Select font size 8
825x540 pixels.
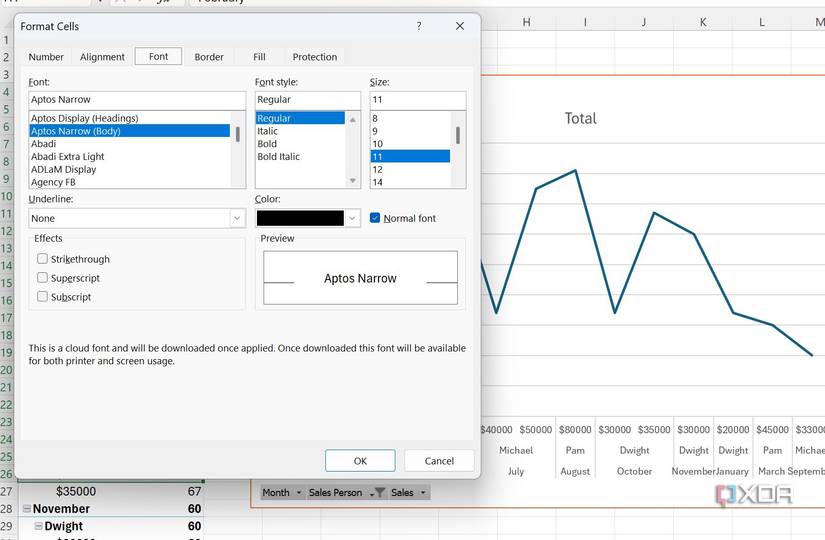410,118
